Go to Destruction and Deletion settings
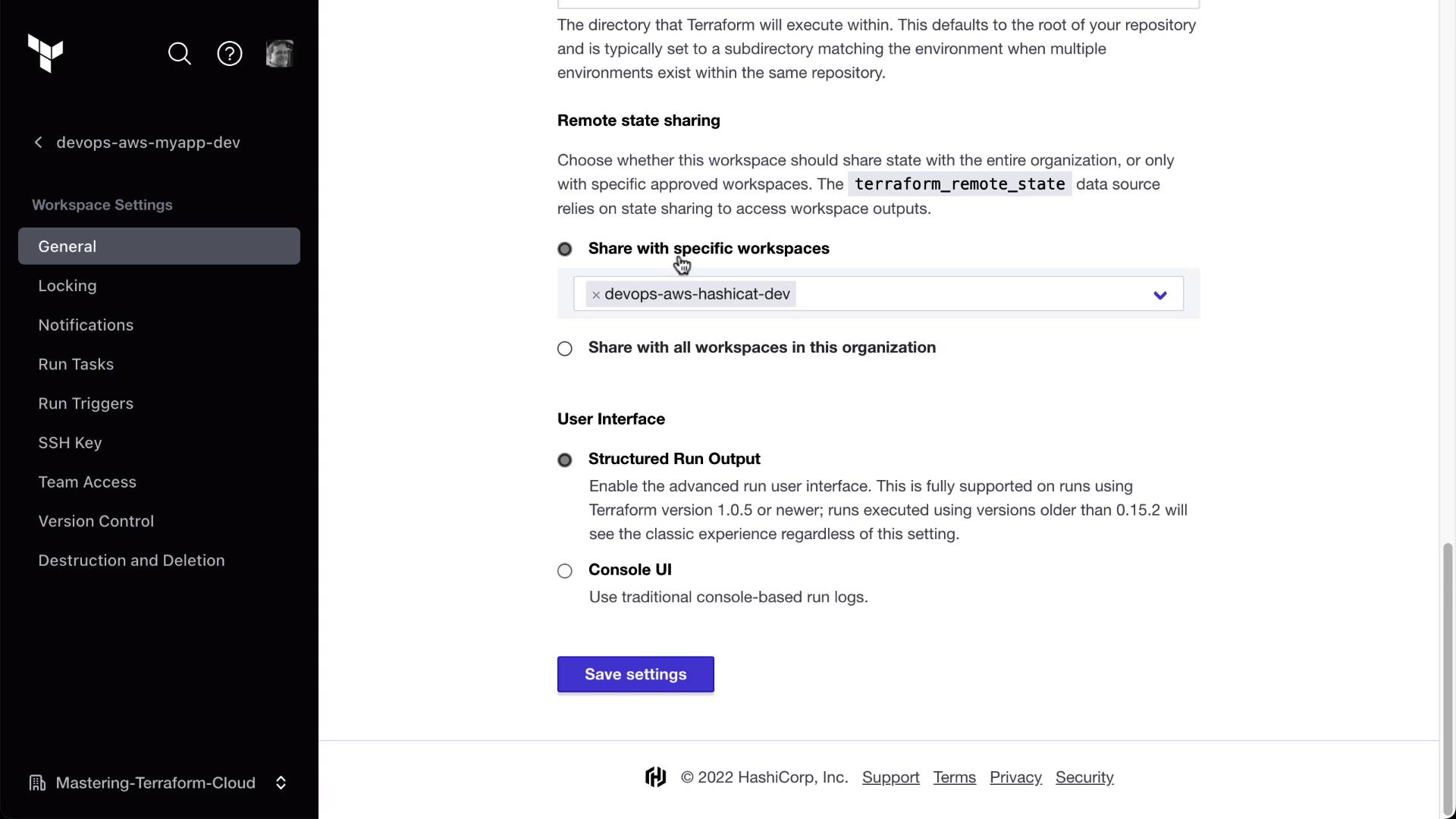This screenshot has width=1456, height=819. (x=131, y=560)
